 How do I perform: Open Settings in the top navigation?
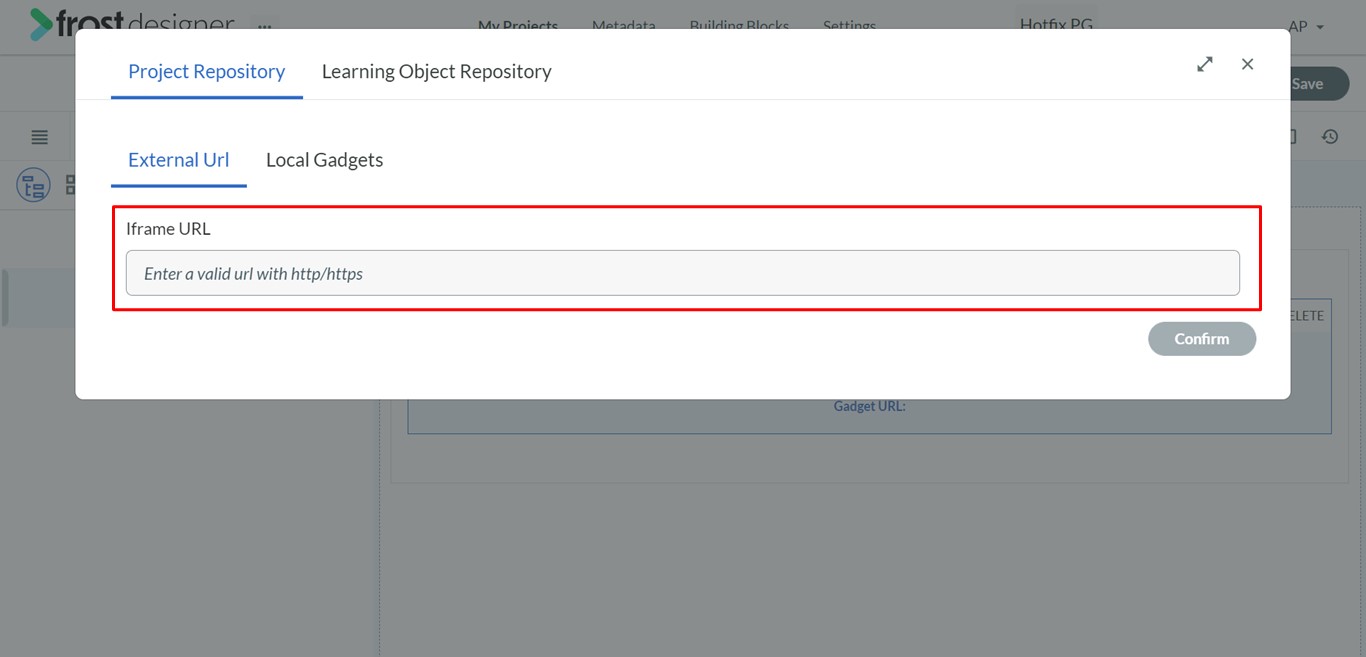[849, 26]
